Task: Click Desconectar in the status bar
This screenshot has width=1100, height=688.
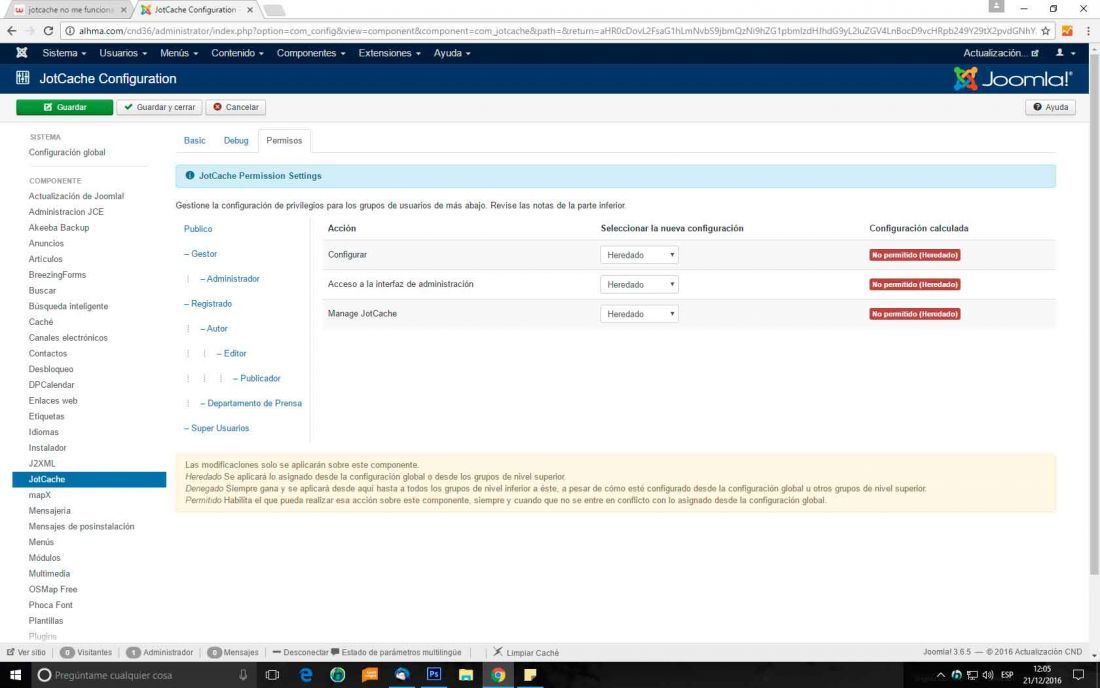Action: pos(300,652)
